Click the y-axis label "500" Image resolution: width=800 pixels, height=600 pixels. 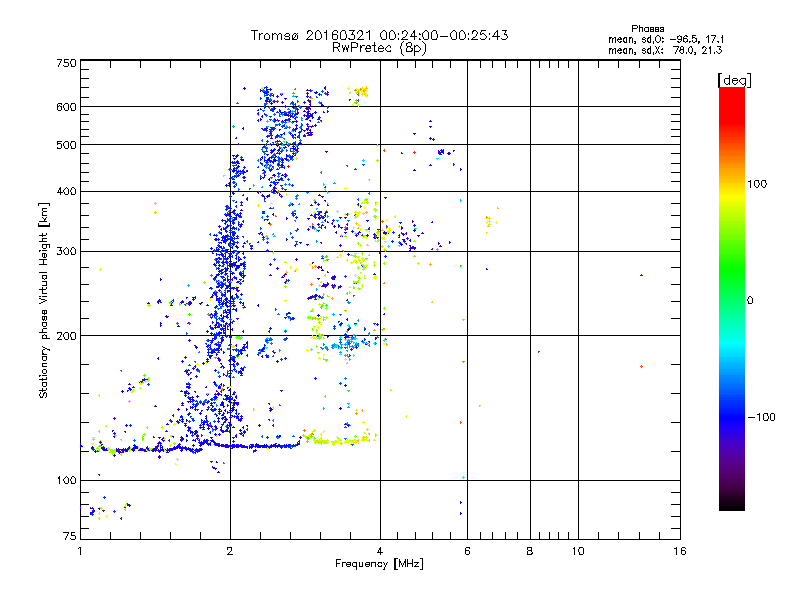pos(66,145)
